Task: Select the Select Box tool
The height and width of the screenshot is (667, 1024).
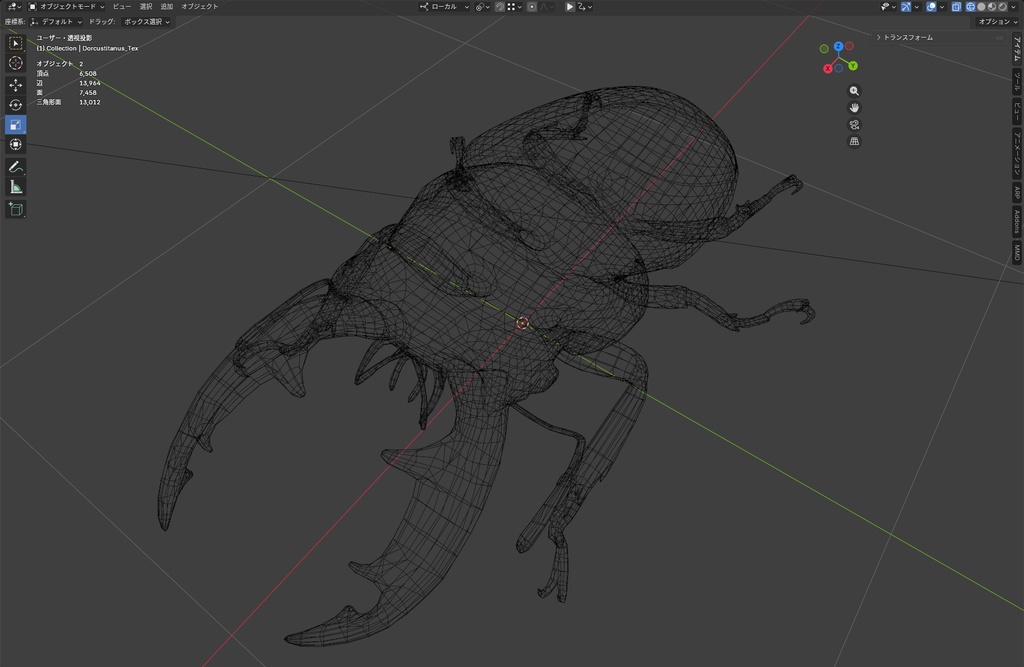Action: (x=16, y=43)
